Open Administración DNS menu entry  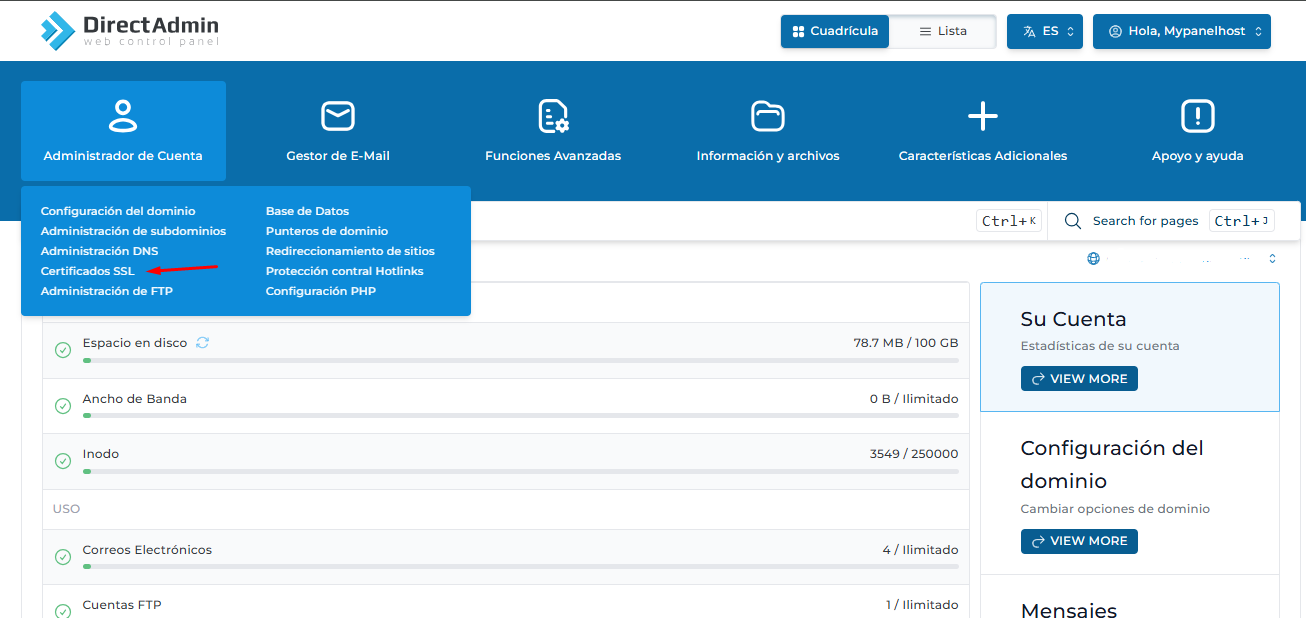coord(99,251)
